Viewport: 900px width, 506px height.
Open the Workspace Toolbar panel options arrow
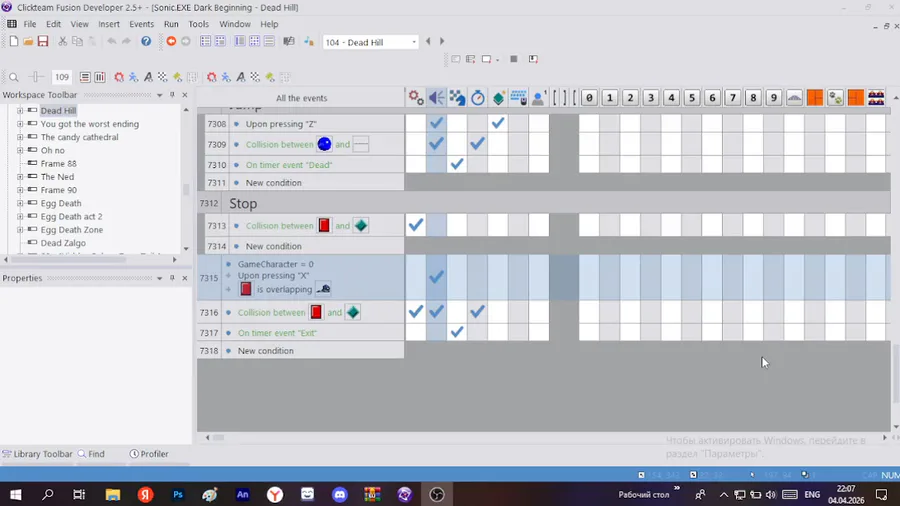click(x=160, y=95)
